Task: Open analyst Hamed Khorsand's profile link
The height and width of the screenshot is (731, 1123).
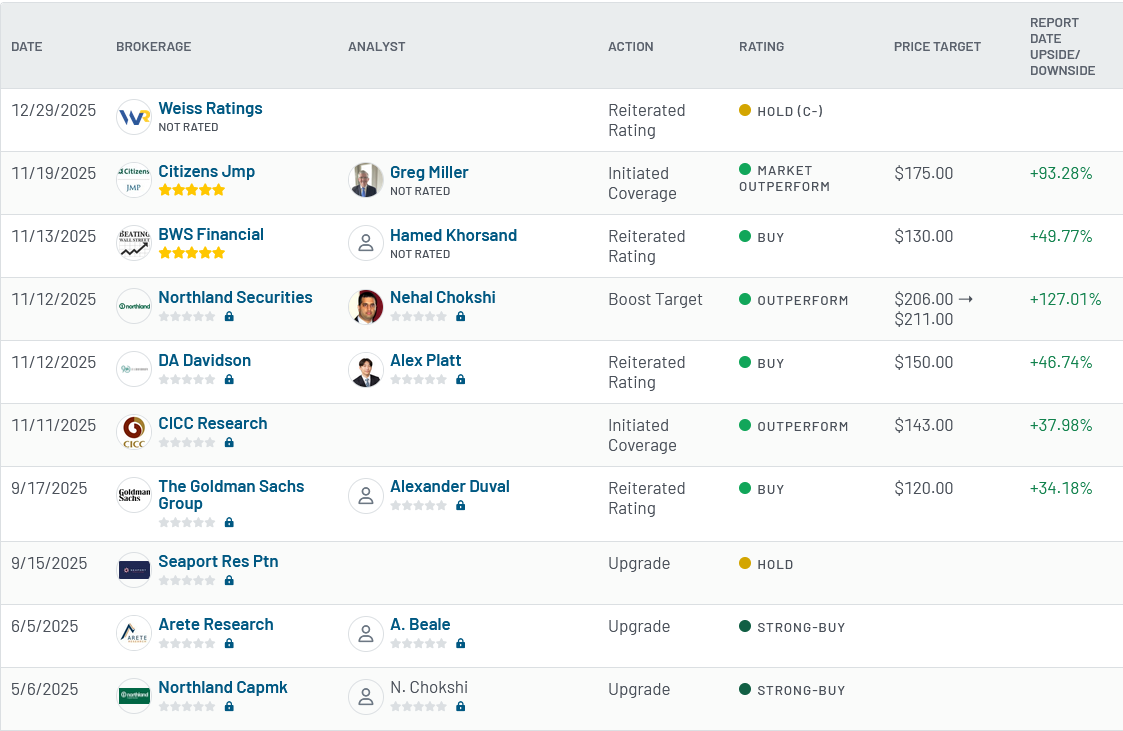Action: click(453, 235)
